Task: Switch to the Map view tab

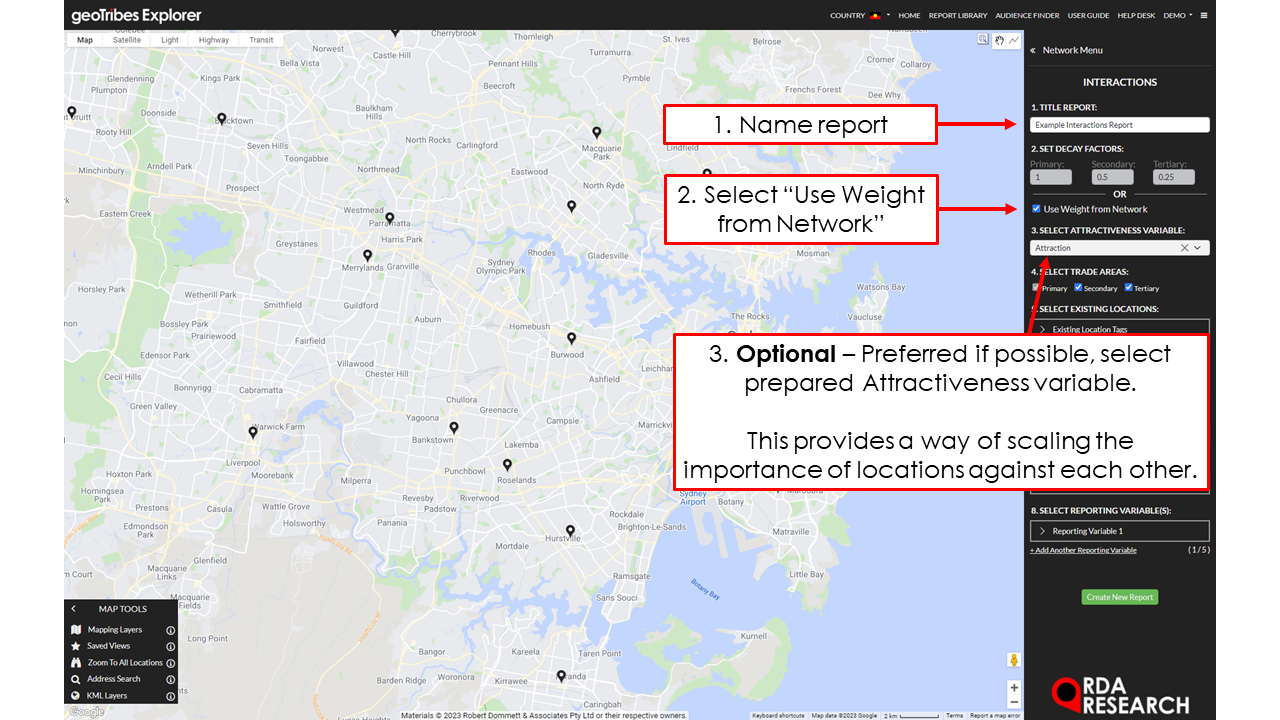Action: click(x=85, y=40)
